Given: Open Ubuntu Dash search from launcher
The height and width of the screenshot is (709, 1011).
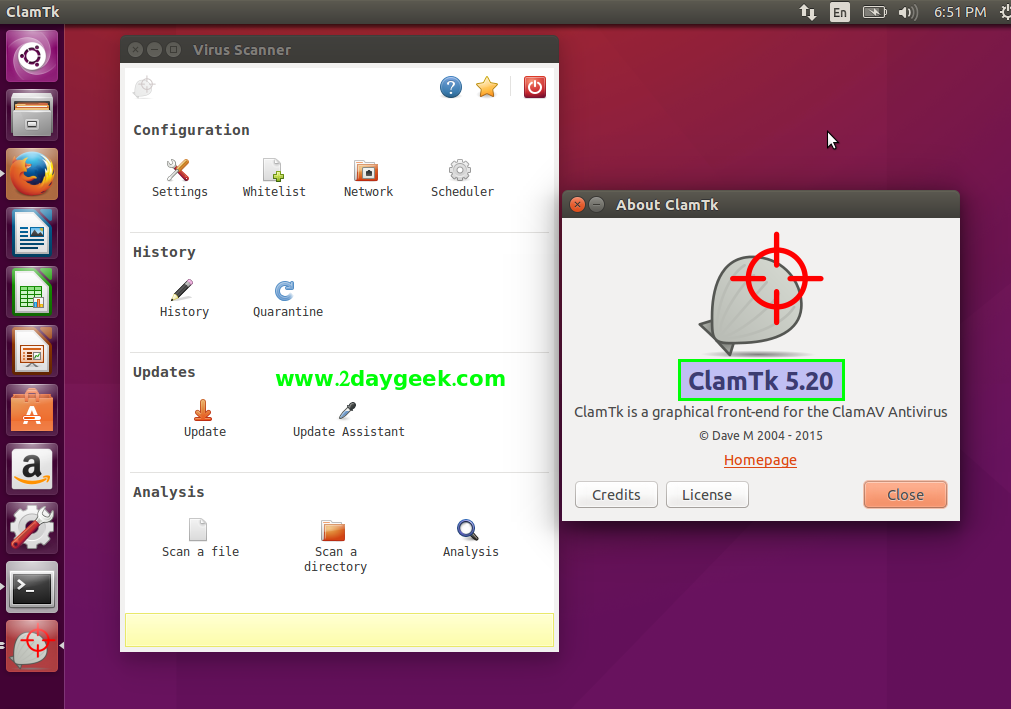Looking at the screenshot, I should (32, 55).
